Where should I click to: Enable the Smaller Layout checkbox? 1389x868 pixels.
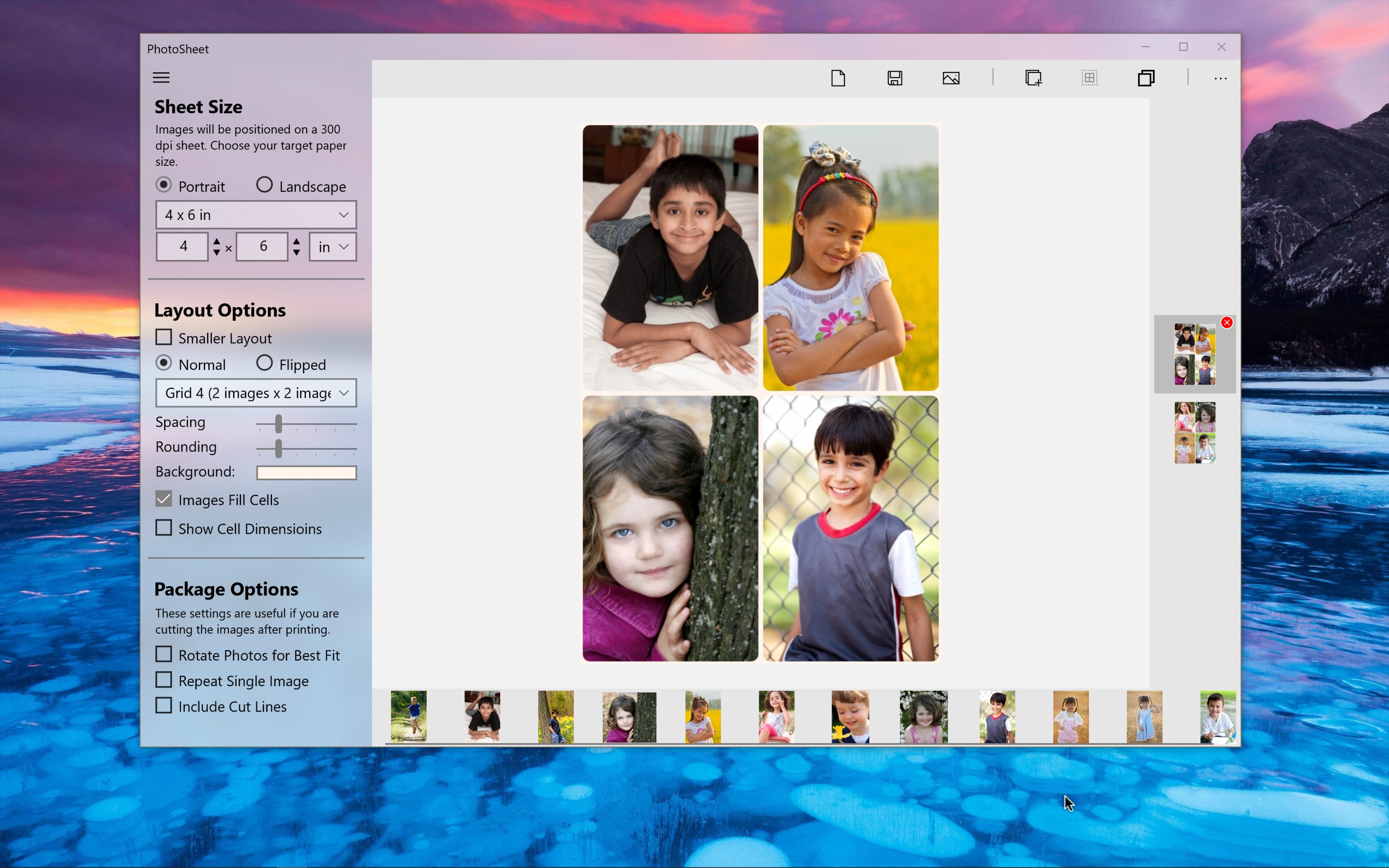tap(164, 337)
